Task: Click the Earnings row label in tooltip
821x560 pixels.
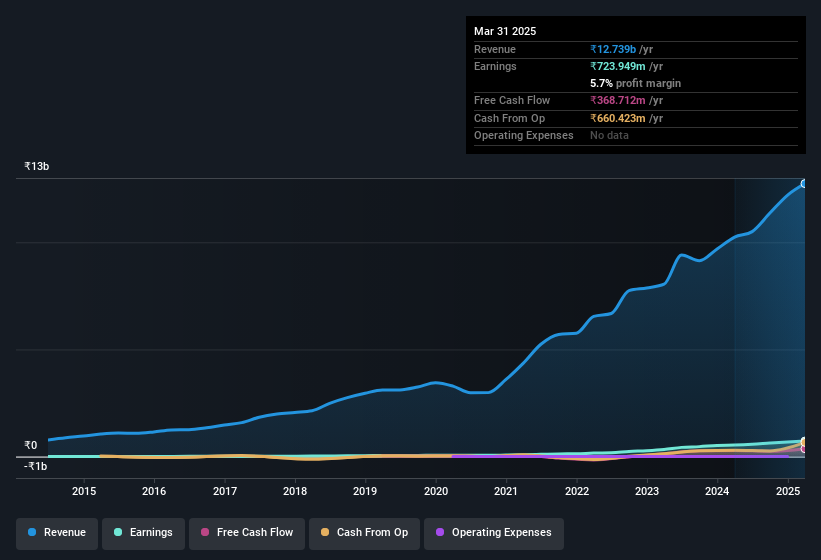Action: [x=495, y=66]
